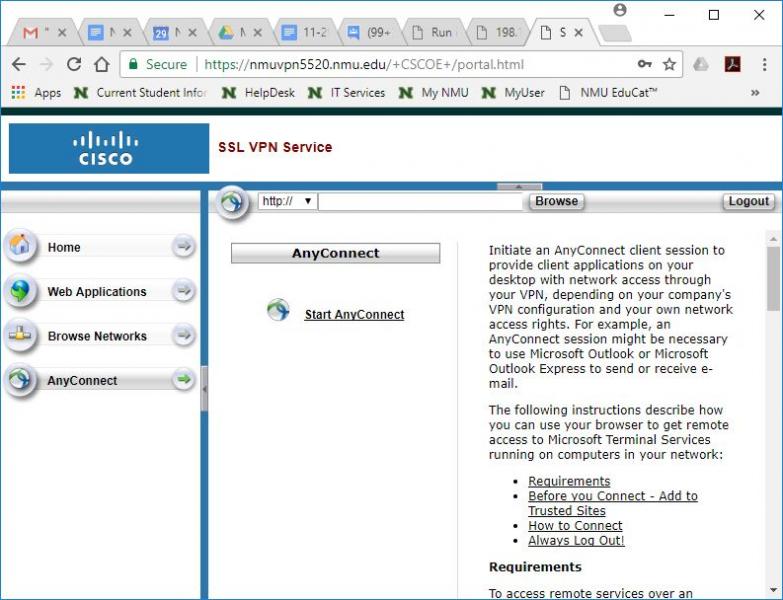
Task: Click the AnyConnect panel header
Action: pyautogui.click(x=336, y=253)
